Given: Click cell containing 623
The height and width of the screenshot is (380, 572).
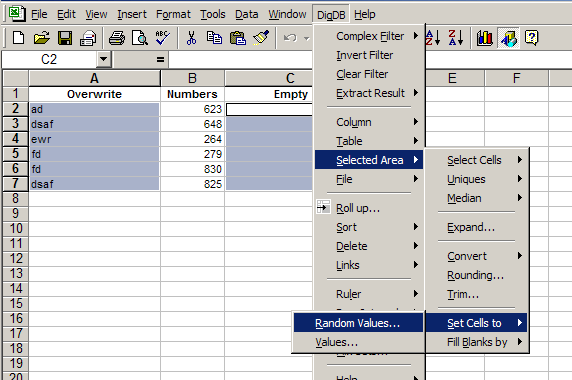Looking at the screenshot, I should pyautogui.click(x=192, y=109).
